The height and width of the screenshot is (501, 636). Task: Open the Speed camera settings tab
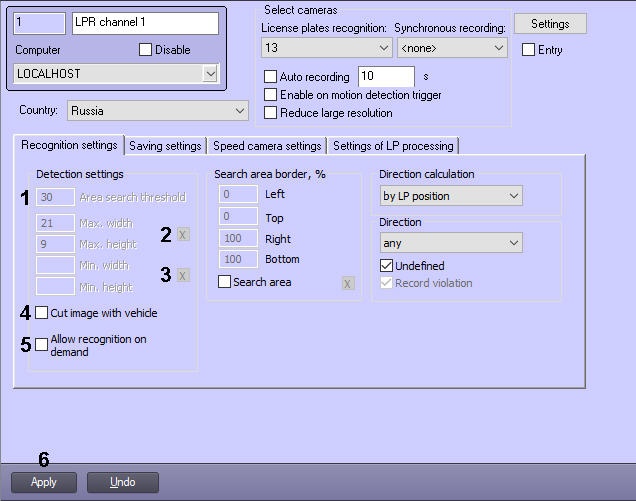pyautogui.click(x=267, y=146)
